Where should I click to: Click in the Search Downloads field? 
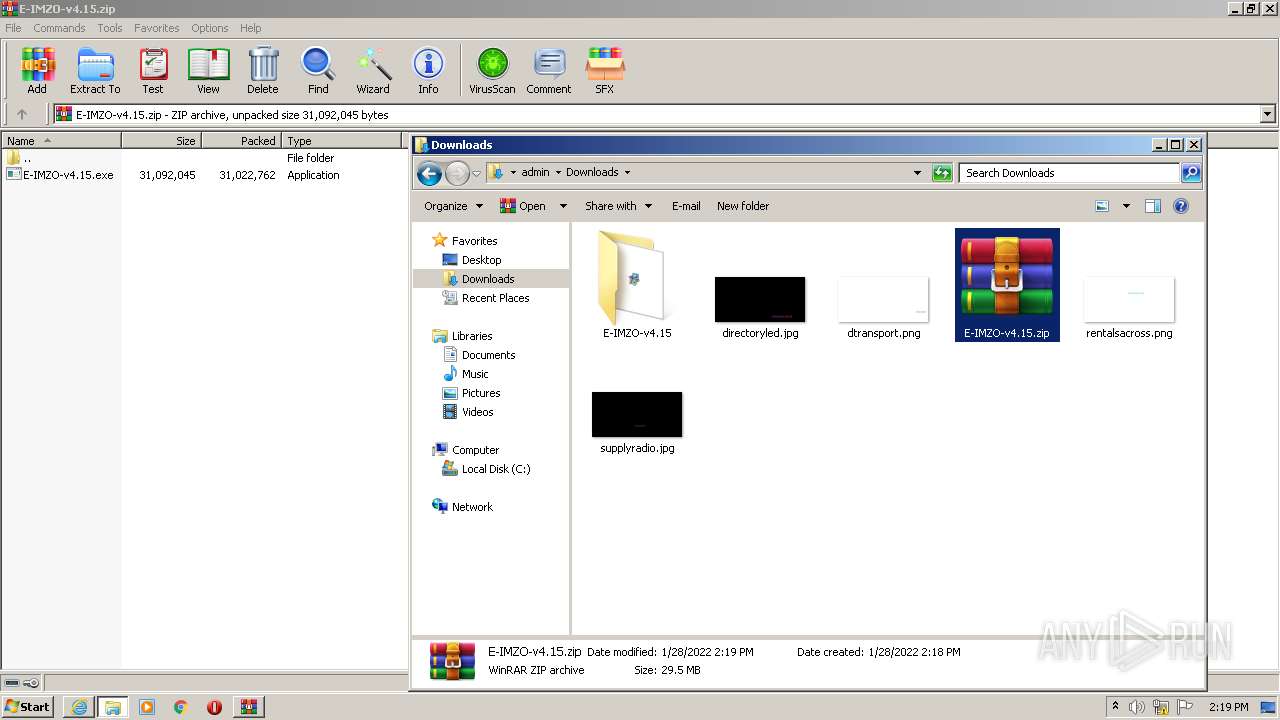tap(1069, 173)
